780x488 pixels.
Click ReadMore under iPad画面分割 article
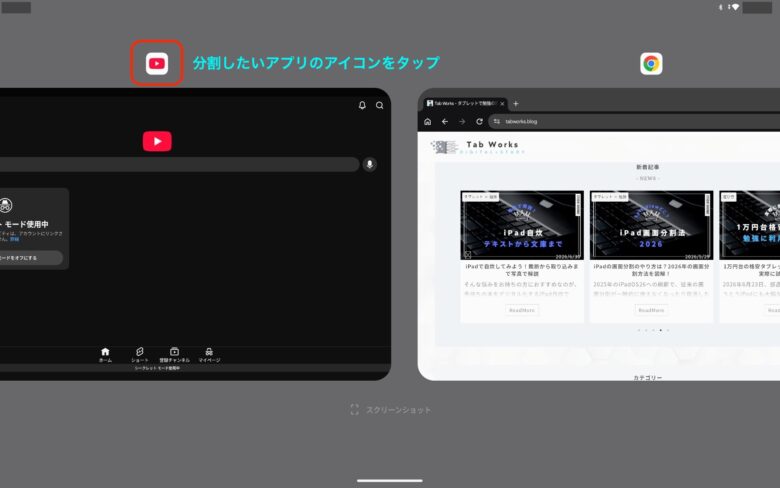[651, 310]
